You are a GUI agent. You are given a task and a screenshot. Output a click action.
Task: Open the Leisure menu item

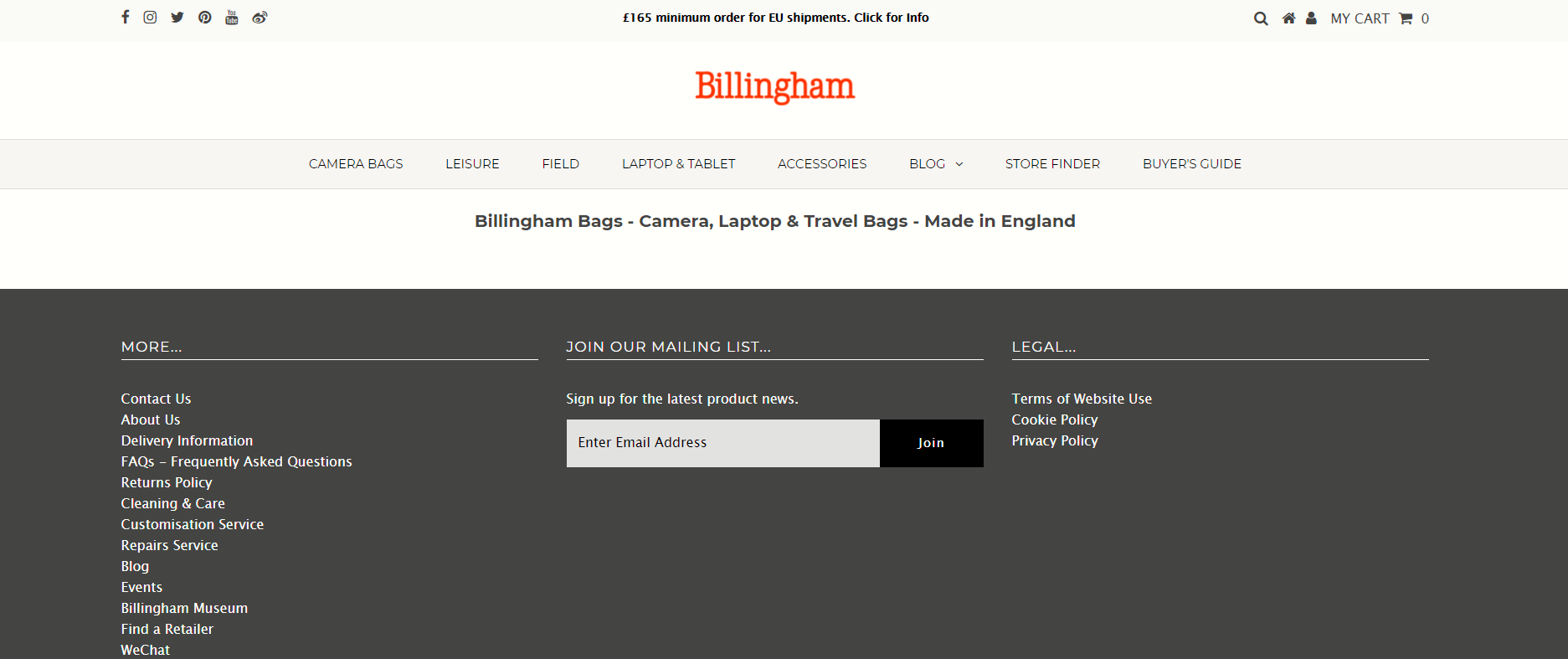click(x=472, y=164)
